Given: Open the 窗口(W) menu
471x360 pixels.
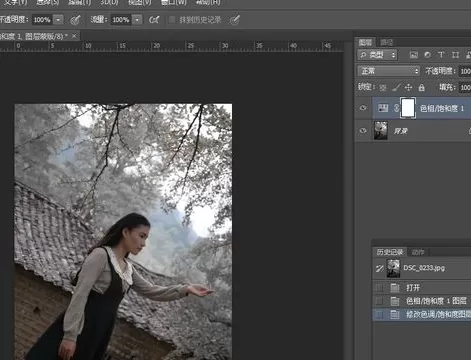Looking at the screenshot, I should point(173,2).
